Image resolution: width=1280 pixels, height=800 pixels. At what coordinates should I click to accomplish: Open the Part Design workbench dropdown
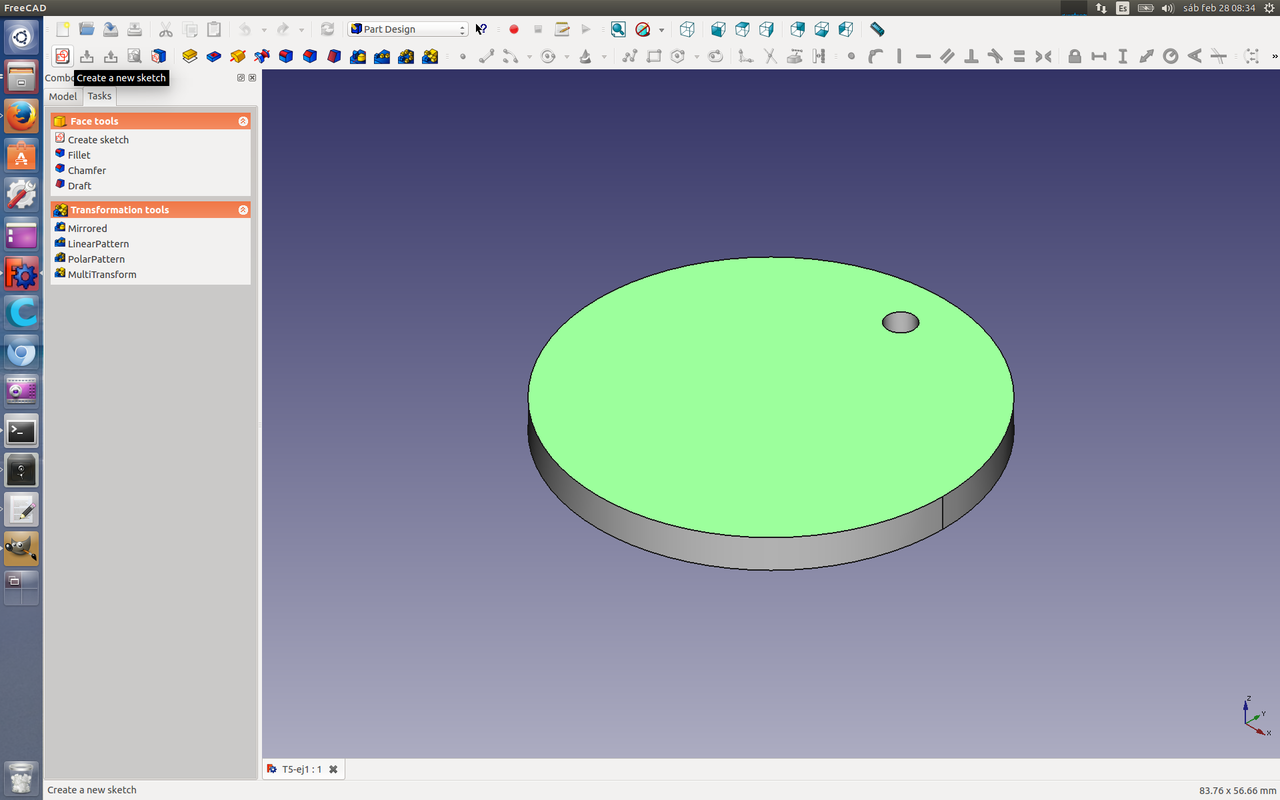pyautogui.click(x=408, y=29)
